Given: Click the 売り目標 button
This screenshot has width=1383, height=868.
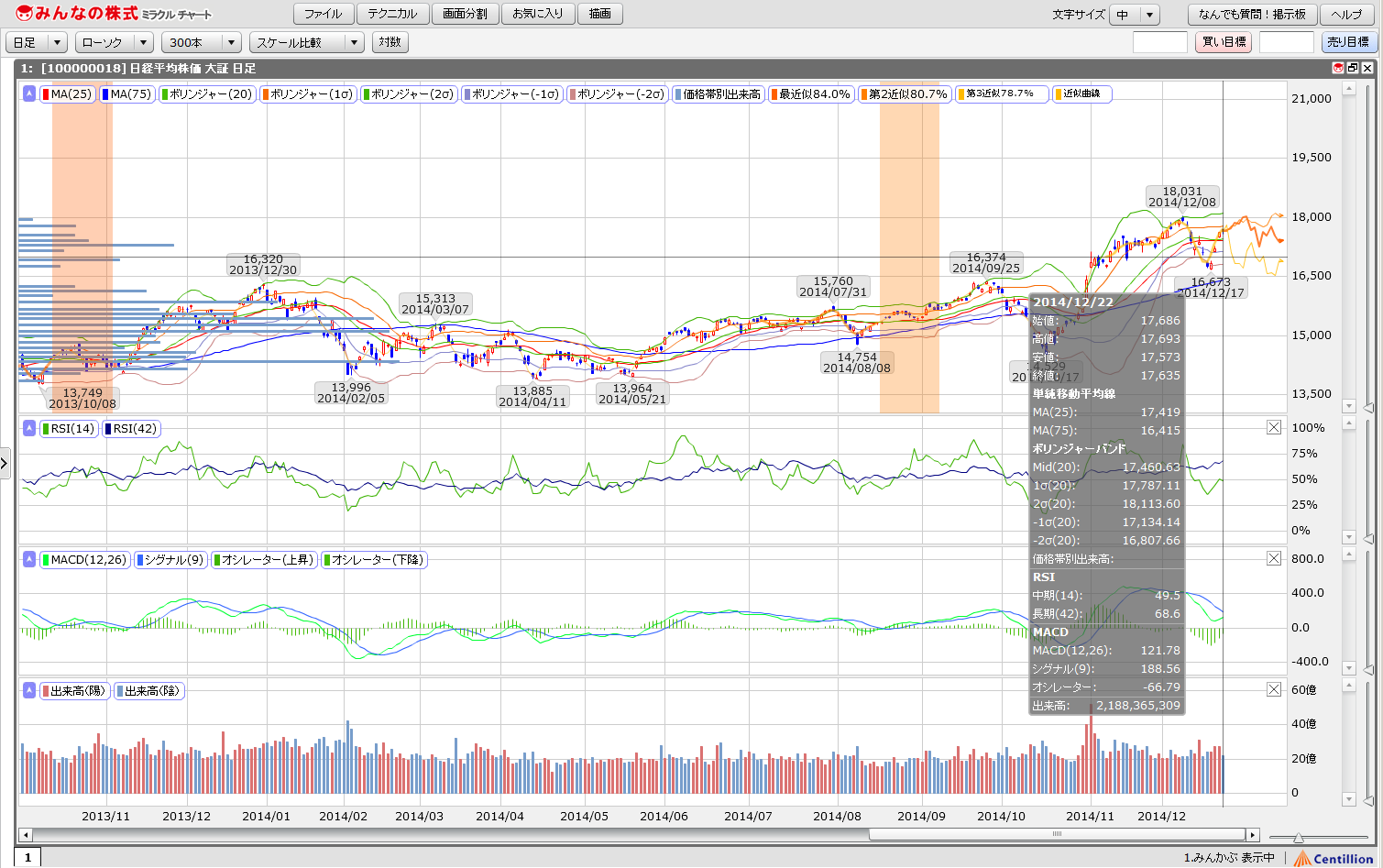Looking at the screenshot, I should point(1348,42).
